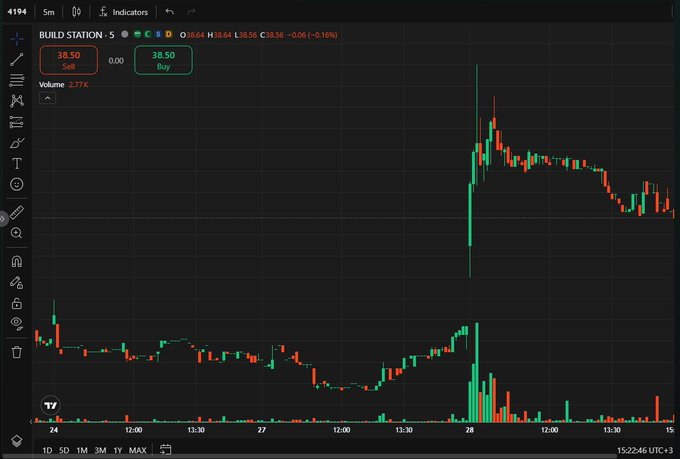Screen dimensions: 680x459
Task: Open the Fibonacci retracement tools
Action: tap(16, 80)
